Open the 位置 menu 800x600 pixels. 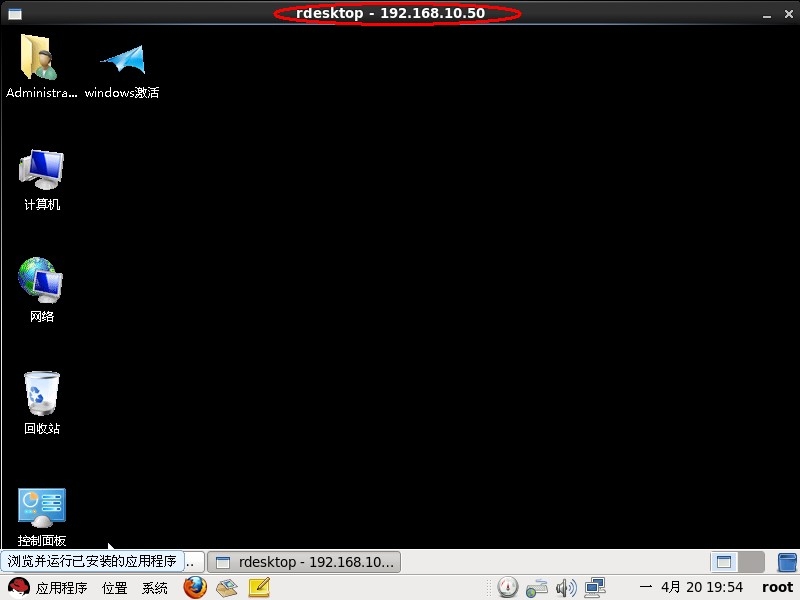(x=114, y=588)
